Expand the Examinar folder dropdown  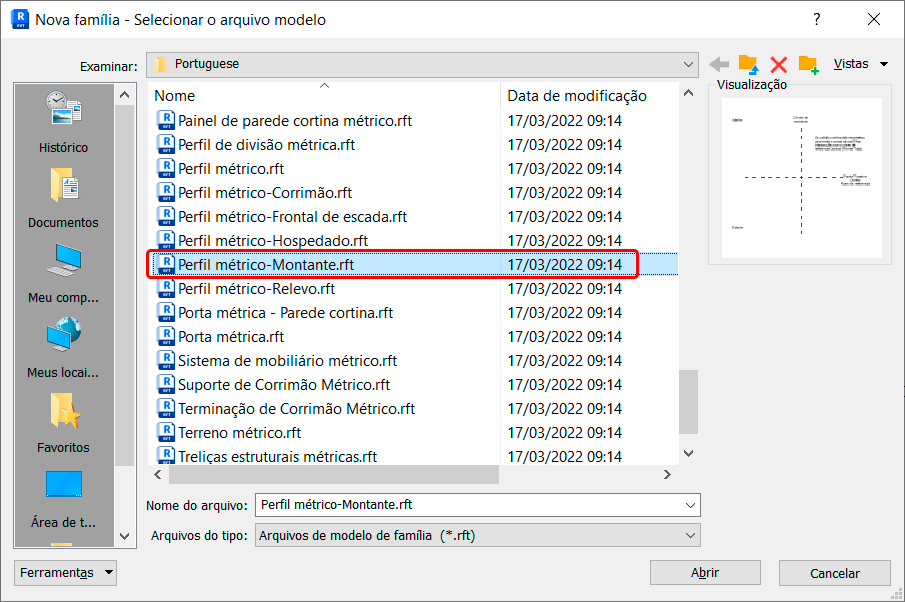pos(688,64)
